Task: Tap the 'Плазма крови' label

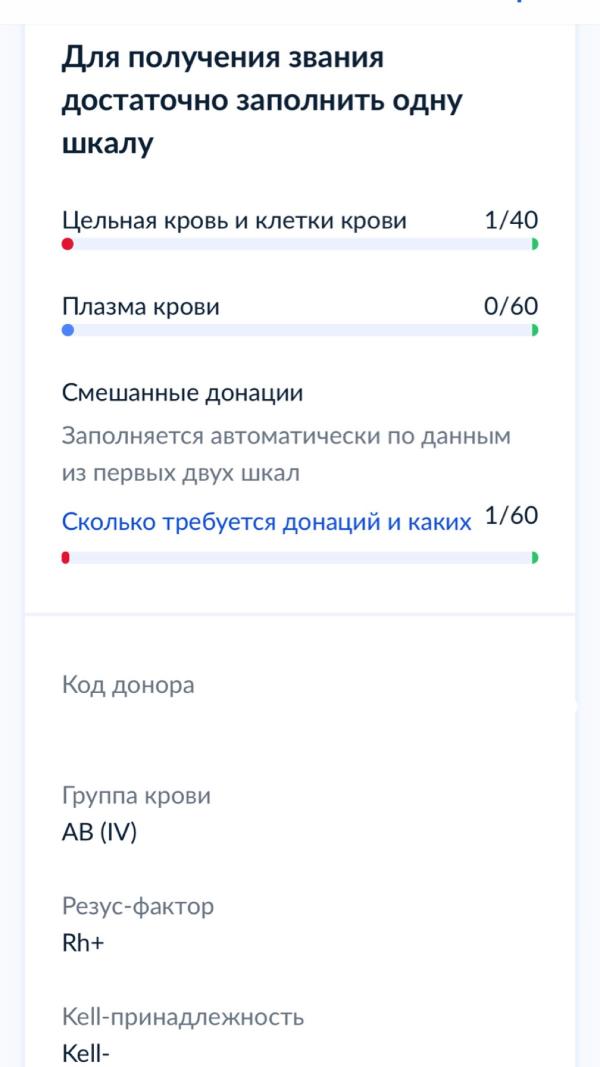Action: pyautogui.click(x=140, y=307)
